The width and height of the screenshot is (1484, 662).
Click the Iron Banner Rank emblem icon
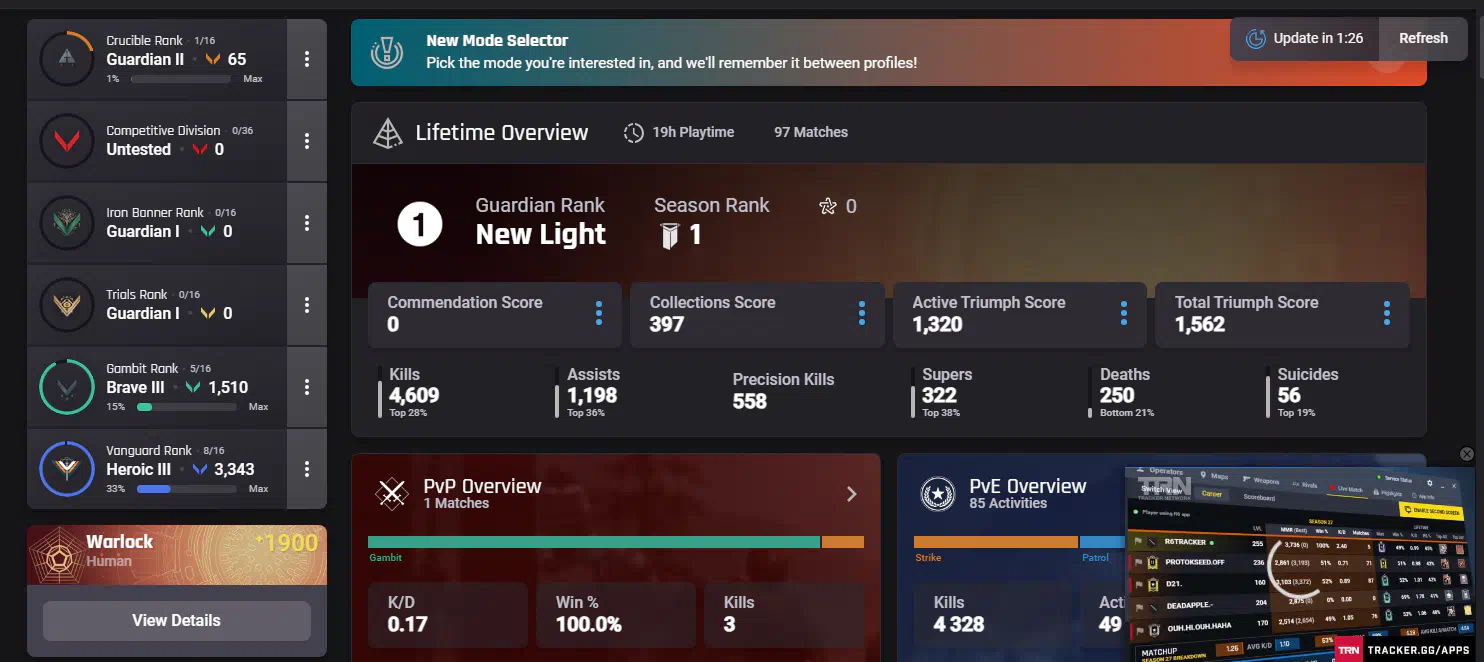point(67,223)
